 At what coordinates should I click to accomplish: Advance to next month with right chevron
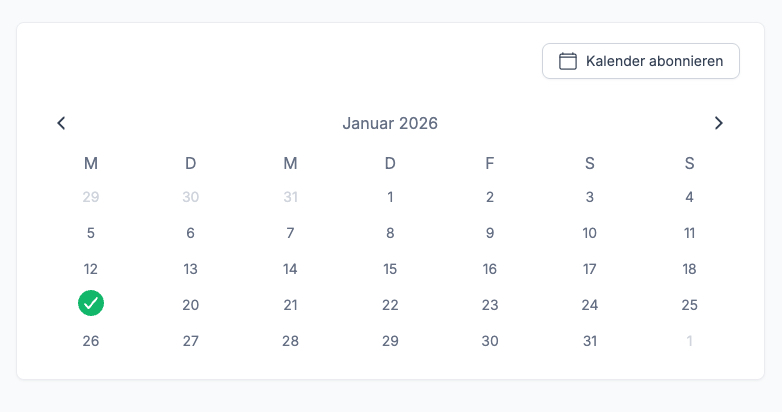tap(718, 123)
